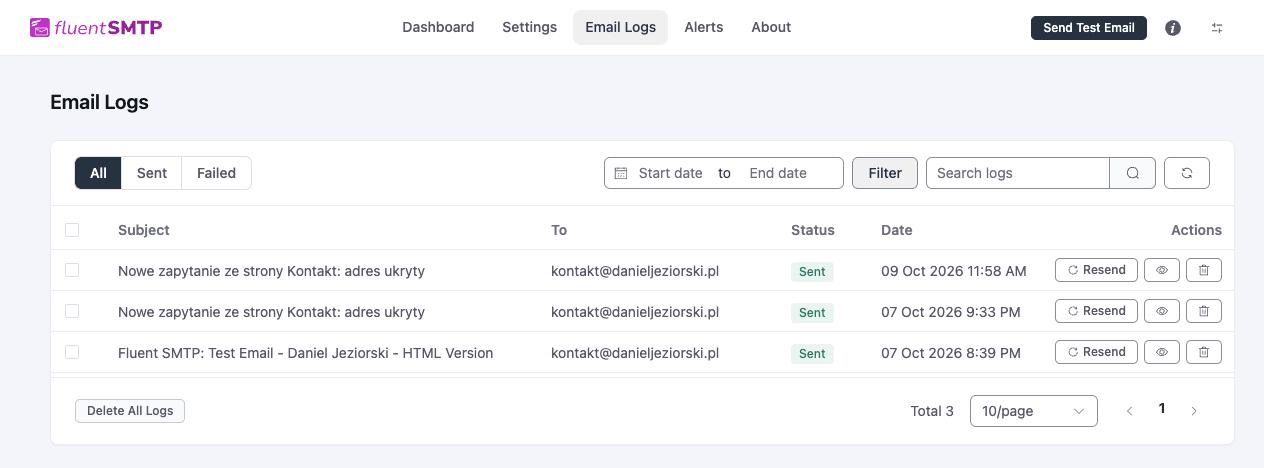Screen dimensions: 1264x468
Task: View the 07 Oct 9:33 PM email
Action: coord(1162,311)
